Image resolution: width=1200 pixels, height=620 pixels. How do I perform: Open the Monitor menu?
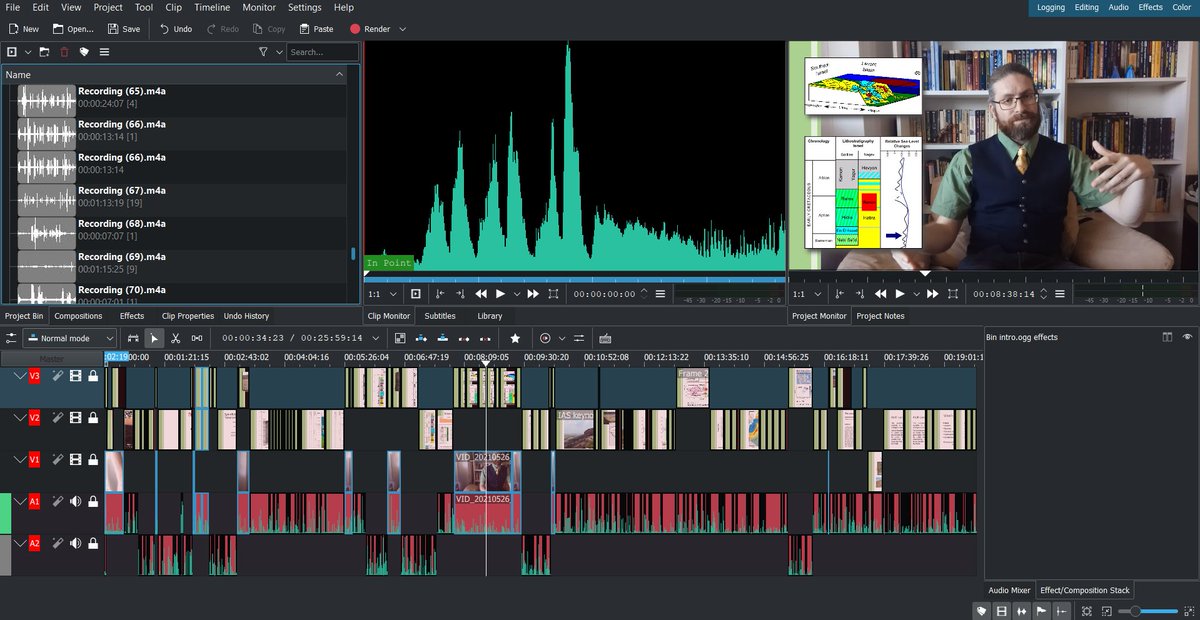coord(259,7)
